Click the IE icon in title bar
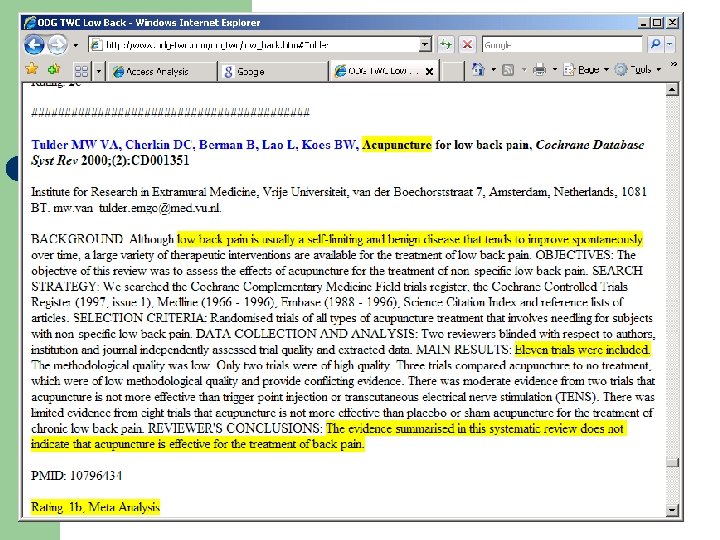 click(30, 22)
